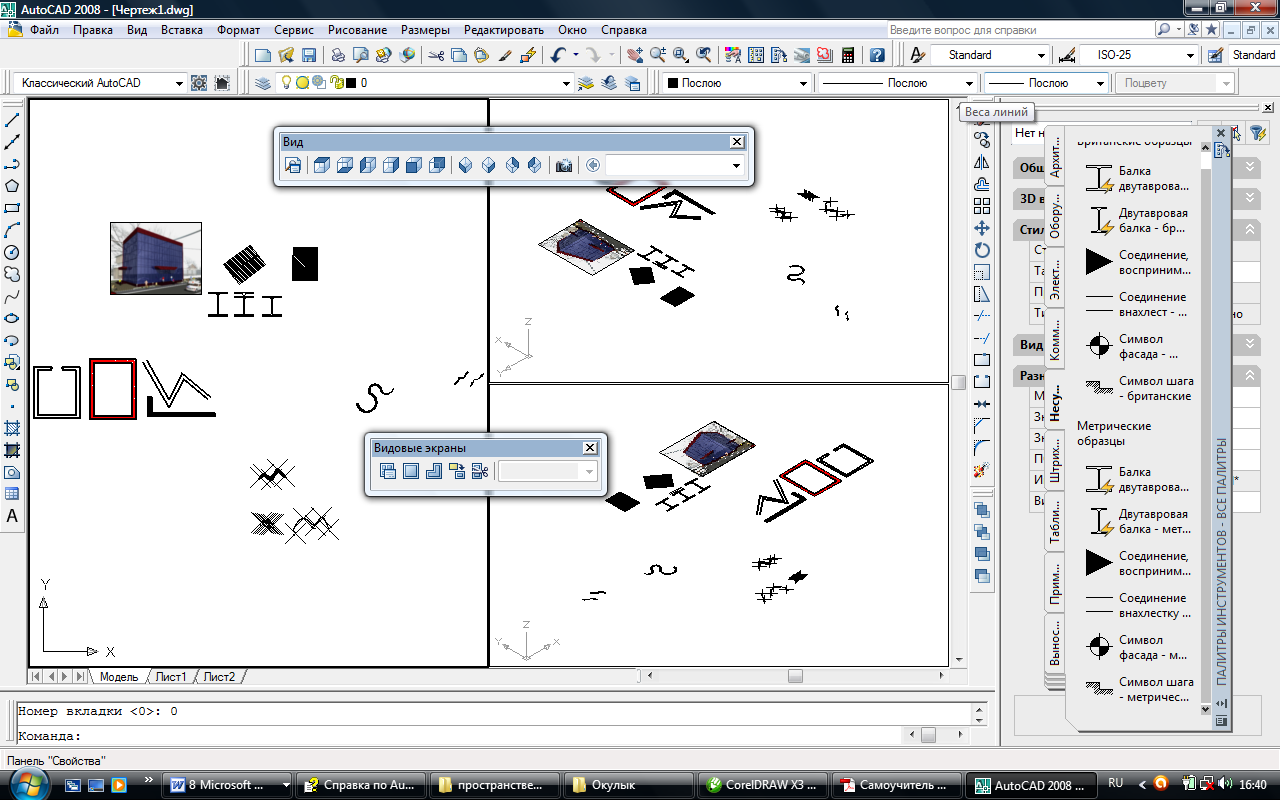Open the Рисование menu

[x=359, y=30]
